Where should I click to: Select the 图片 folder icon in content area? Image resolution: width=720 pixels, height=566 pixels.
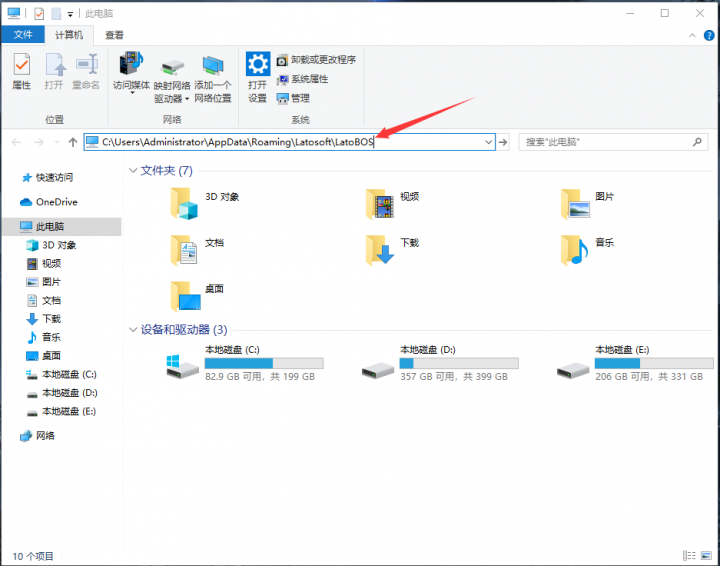(x=575, y=203)
